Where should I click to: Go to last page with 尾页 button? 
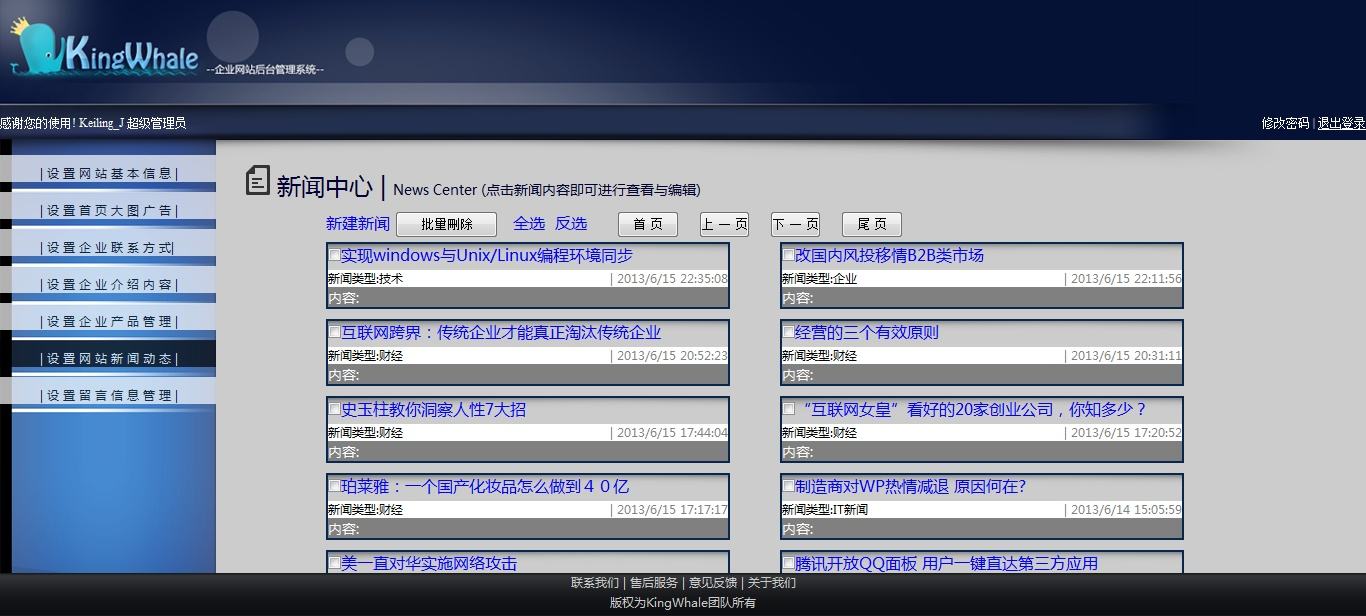(871, 224)
